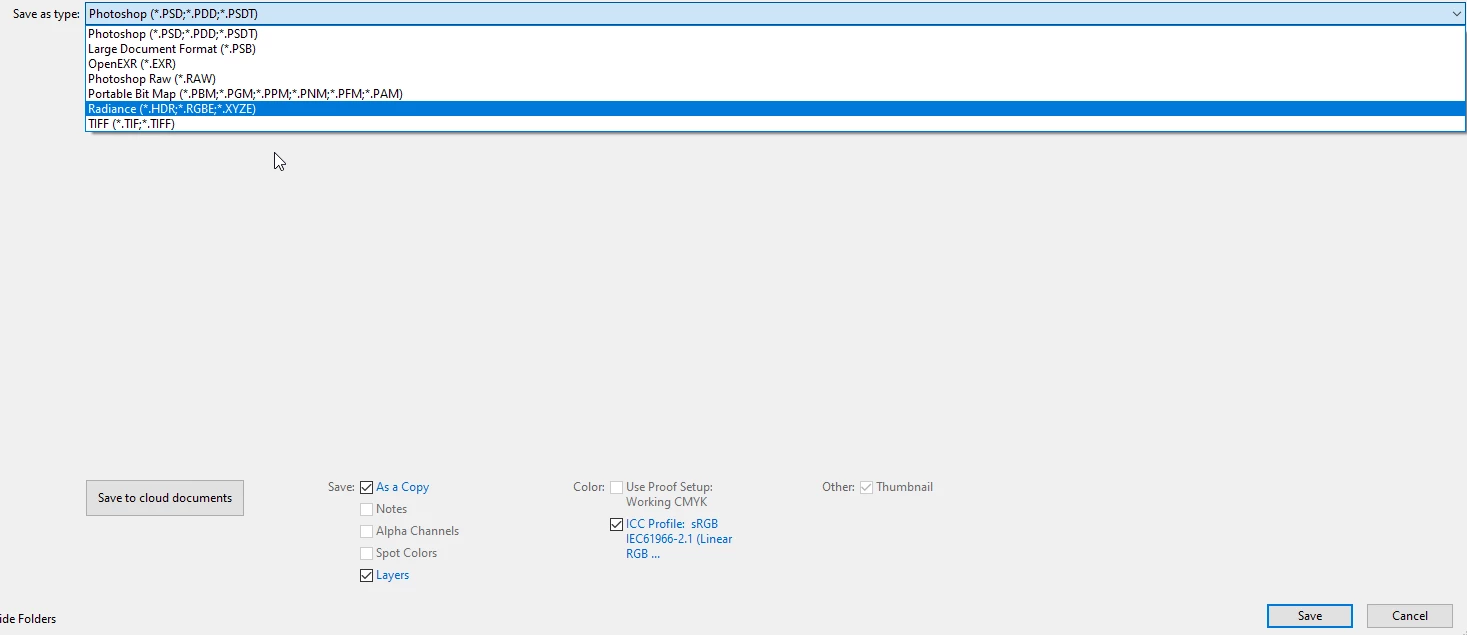Image resolution: width=1467 pixels, height=635 pixels.
Task: Click Hide Folders at bottom left
Action: [28, 619]
